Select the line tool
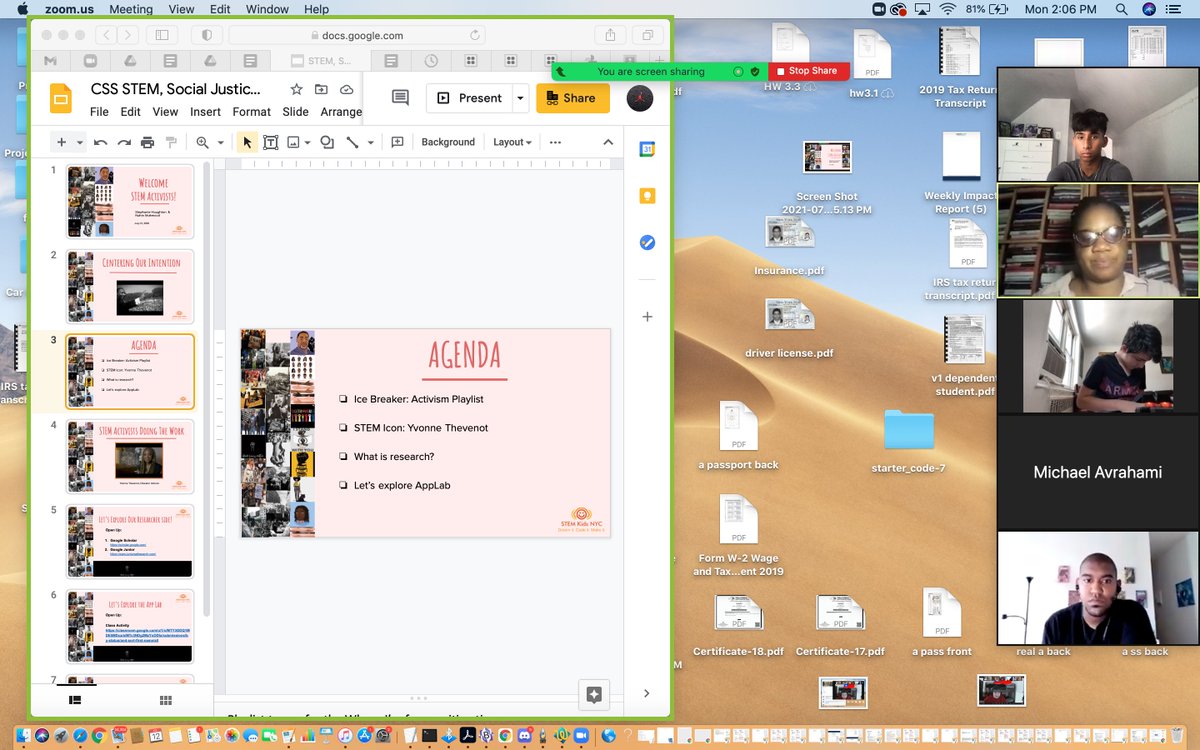This screenshot has width=1200, height=750. (x=352, y=142)
